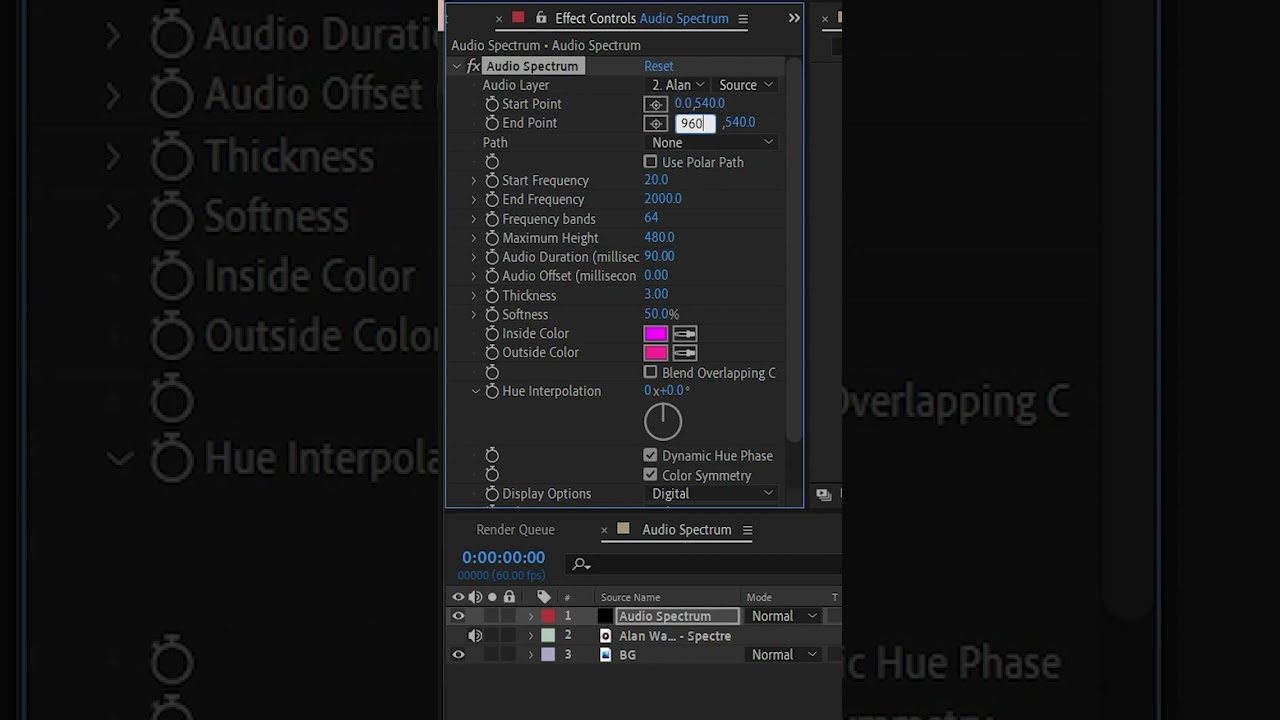Click the Alan Wa... - Spectre audio file icon
The image size is (1280, 720).
pyautogui.click(x=605, y=636)
